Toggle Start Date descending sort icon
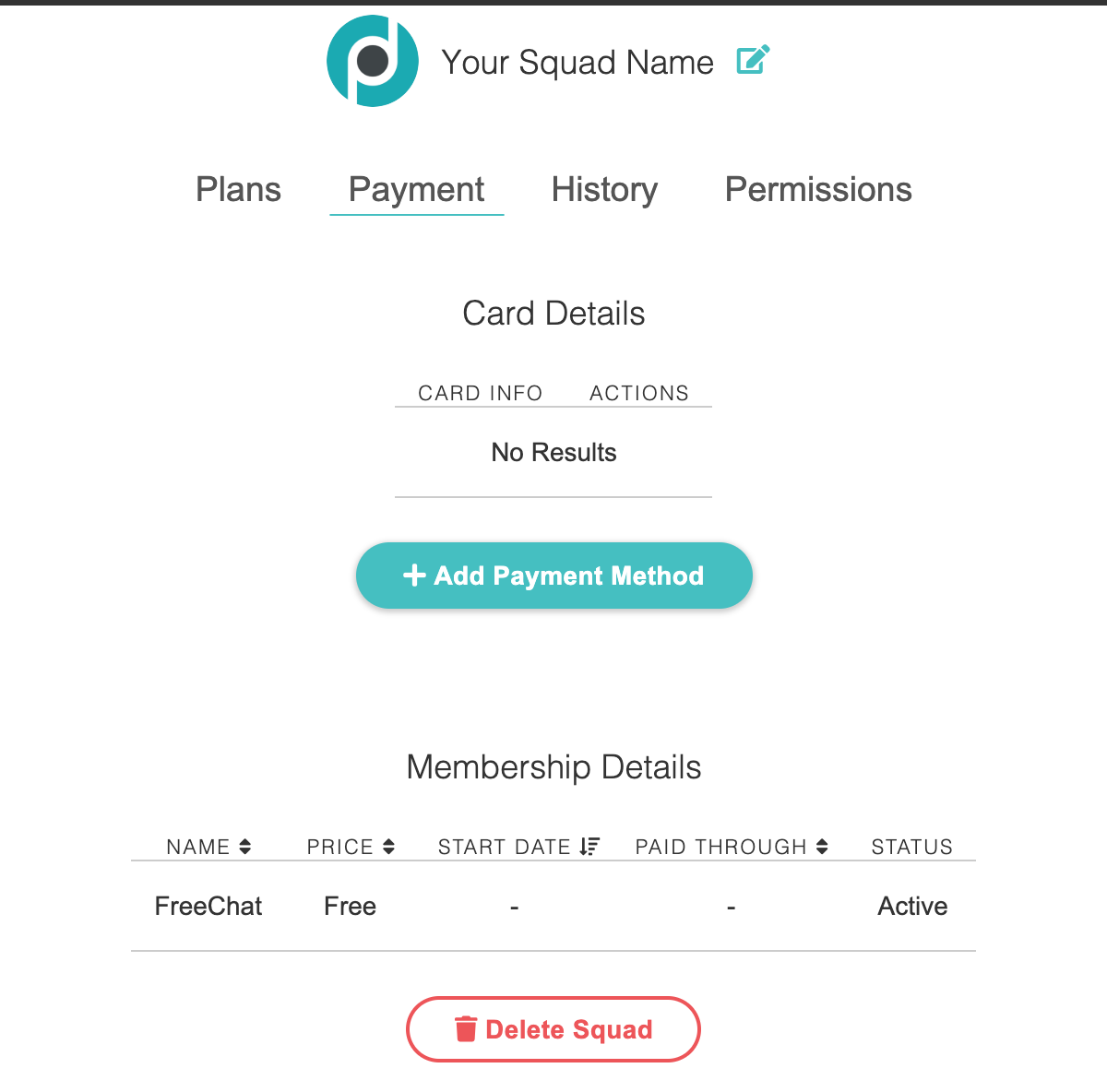 coord(589,847)
